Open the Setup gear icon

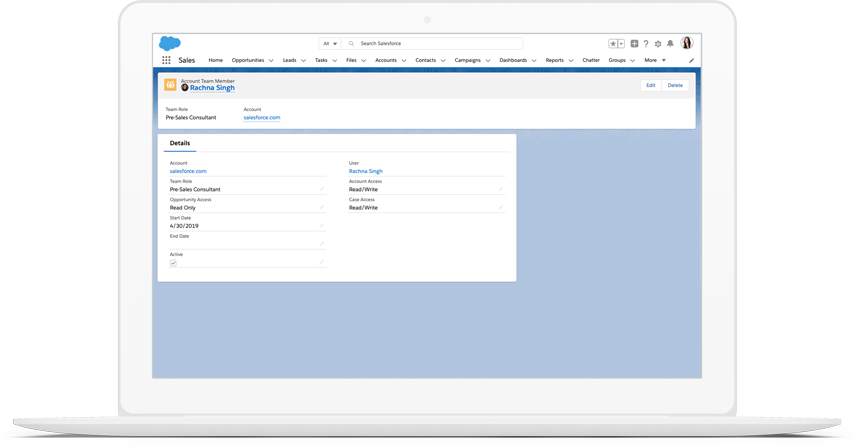[x=658, y=44]
